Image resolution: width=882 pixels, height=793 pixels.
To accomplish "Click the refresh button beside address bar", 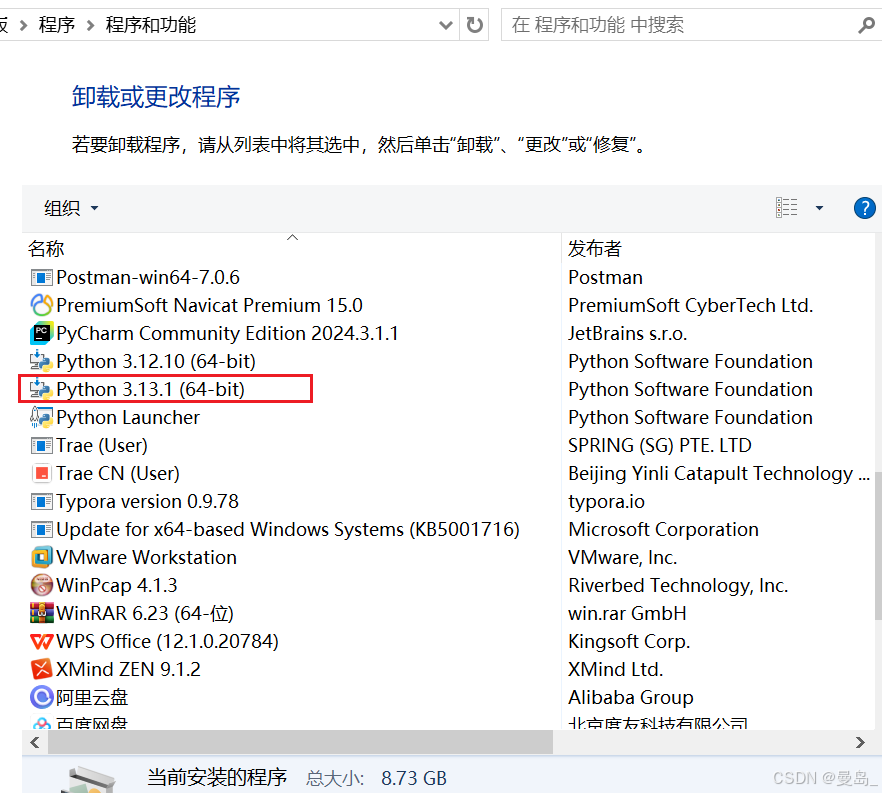I will click(x=474, y=25).
